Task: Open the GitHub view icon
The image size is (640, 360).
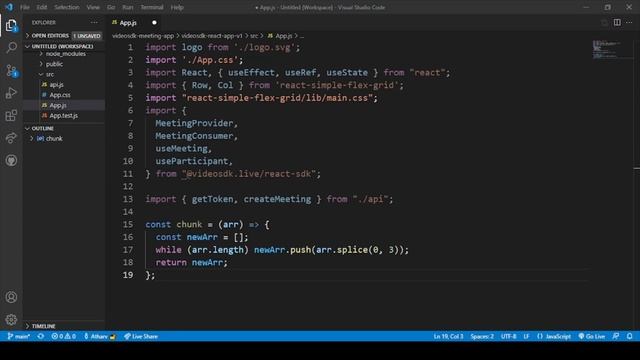Action: (11, 160)
